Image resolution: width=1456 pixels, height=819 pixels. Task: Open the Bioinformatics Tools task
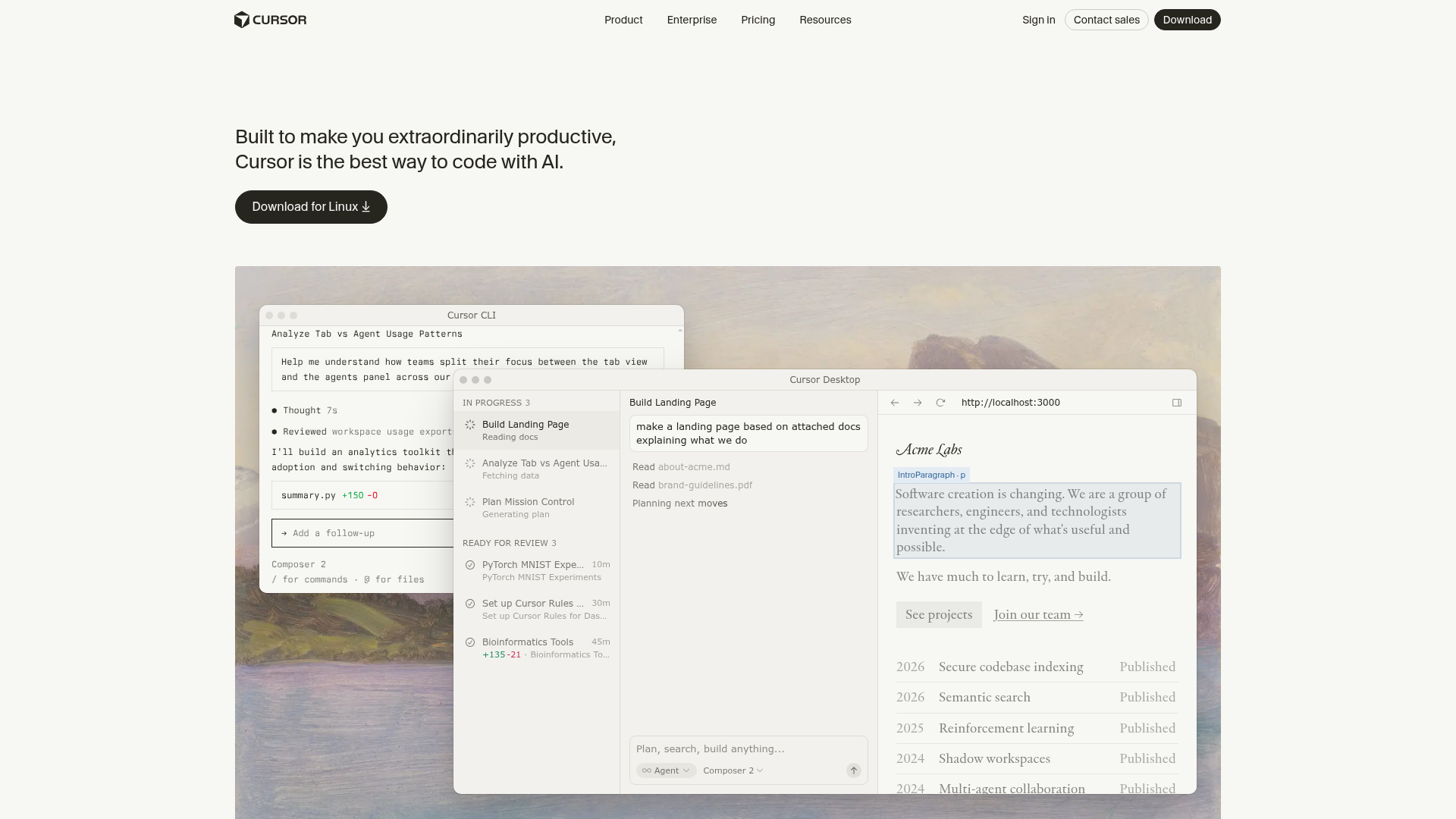click(x=536, y=648)
